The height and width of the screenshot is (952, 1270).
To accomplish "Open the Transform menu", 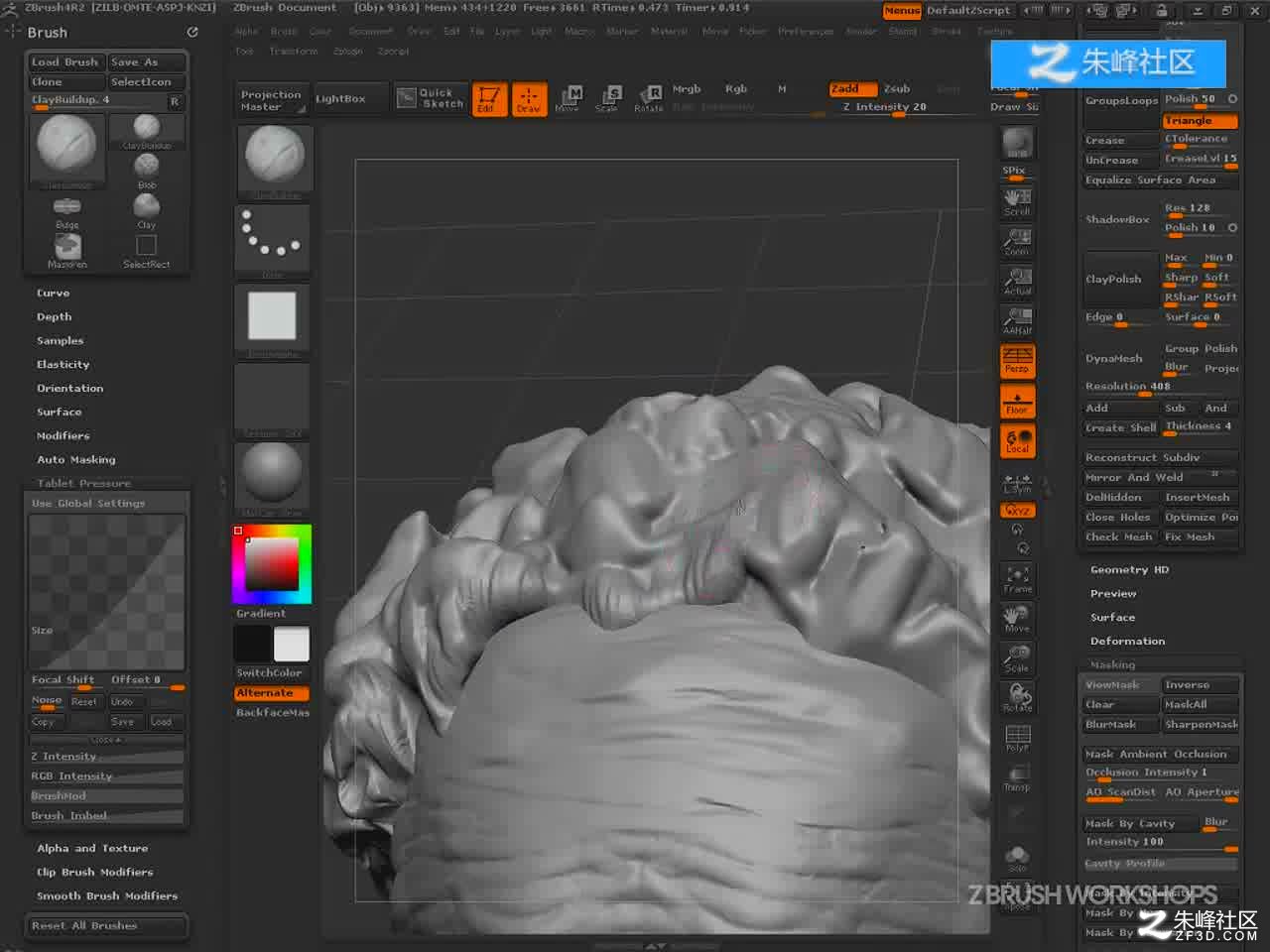I will point(294,52).
